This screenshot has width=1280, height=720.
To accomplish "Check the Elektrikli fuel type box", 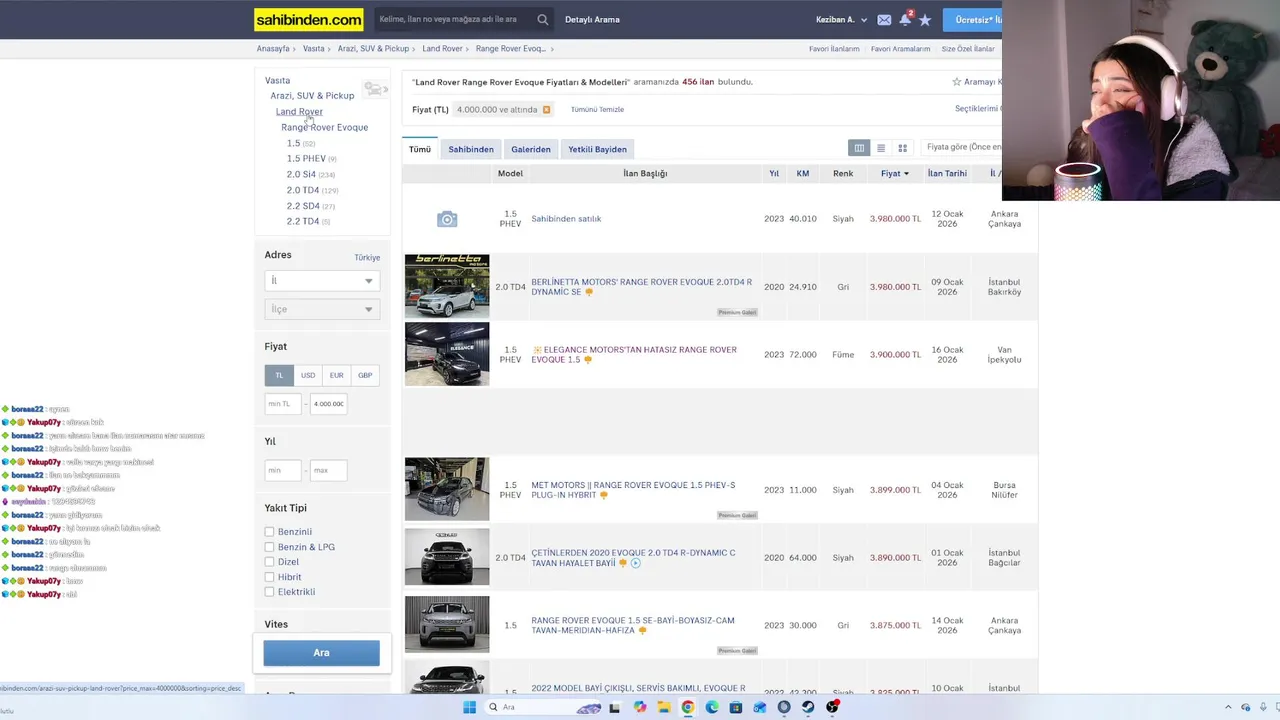I will click(269, 592).
